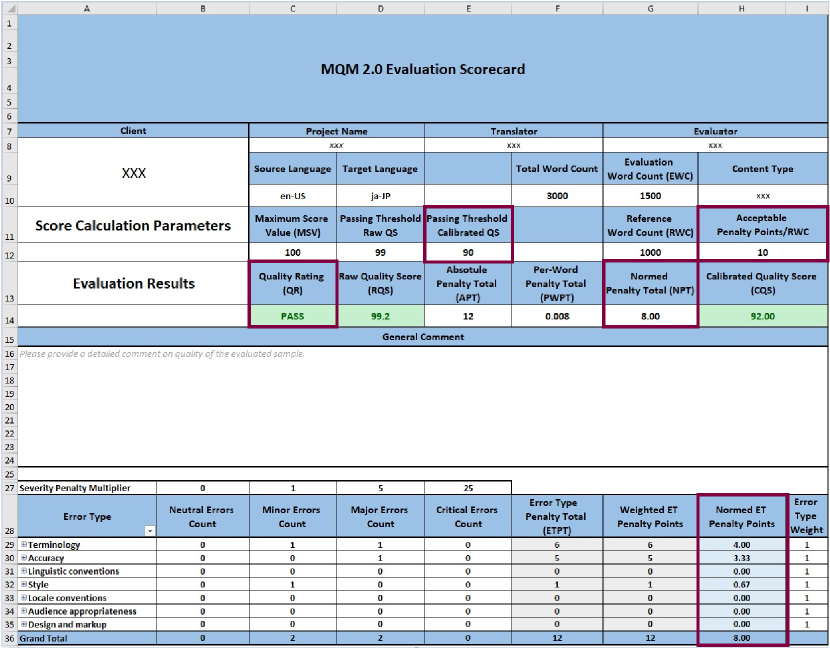Select the Evaluator header cell
Screen dimensions: 830x648
click(715, 131)
